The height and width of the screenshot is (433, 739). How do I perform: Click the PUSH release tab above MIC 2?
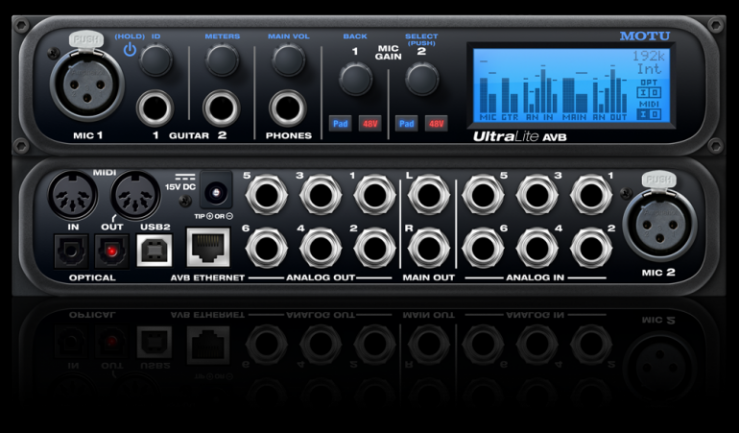click(659, 179)
